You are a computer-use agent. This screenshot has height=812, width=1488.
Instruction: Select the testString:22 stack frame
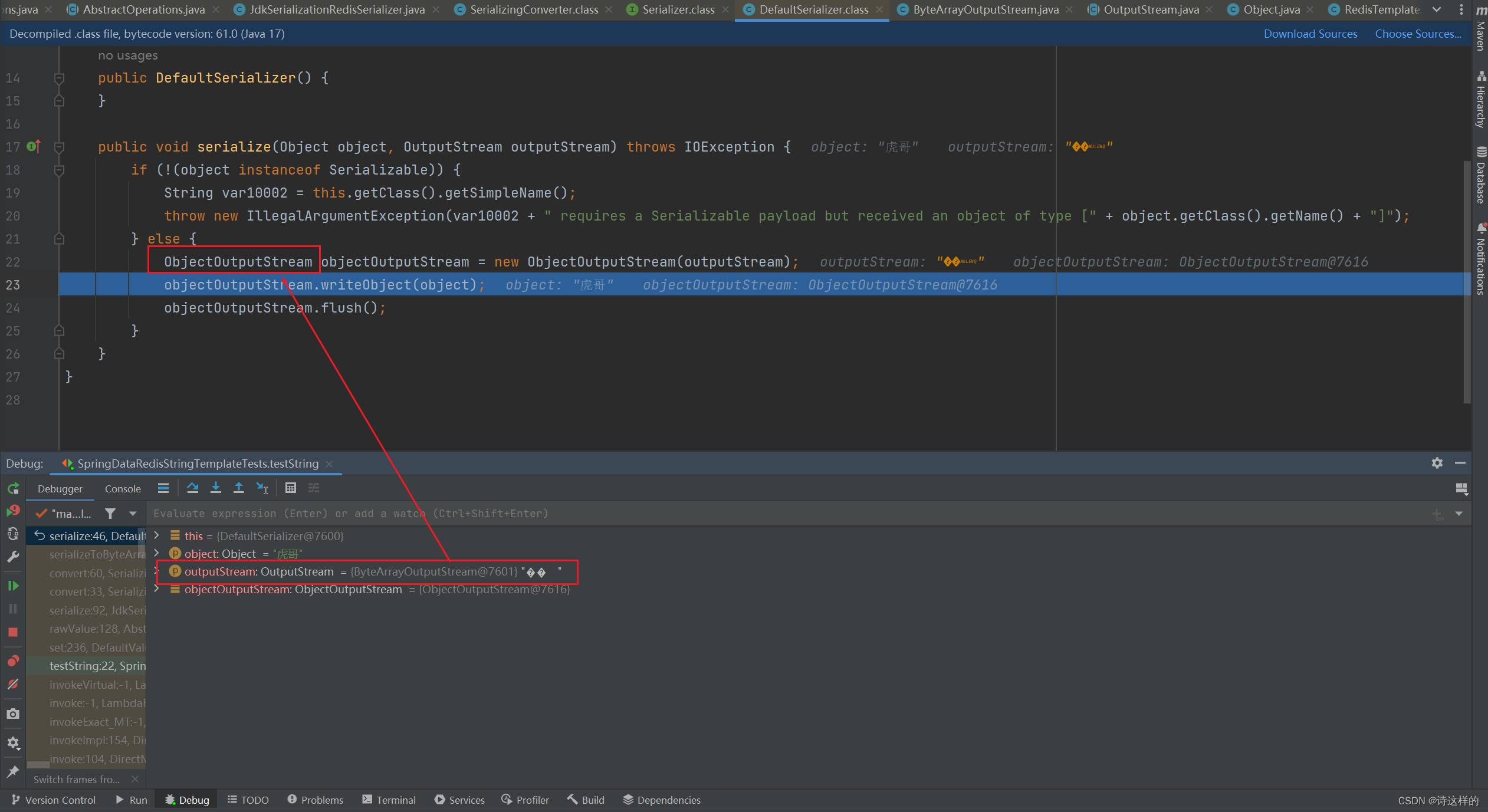[87, 666]
